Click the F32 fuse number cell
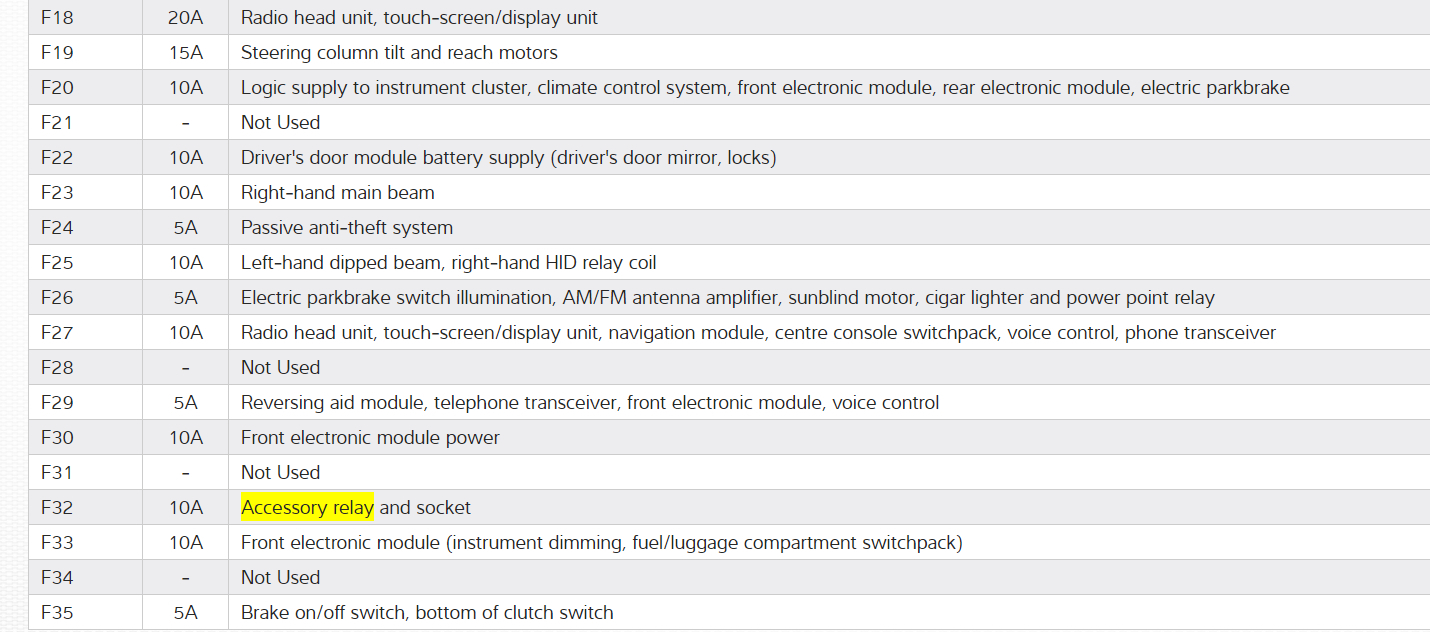The width and height of the screenshot is (1430, 632). [x=57, y=508]
